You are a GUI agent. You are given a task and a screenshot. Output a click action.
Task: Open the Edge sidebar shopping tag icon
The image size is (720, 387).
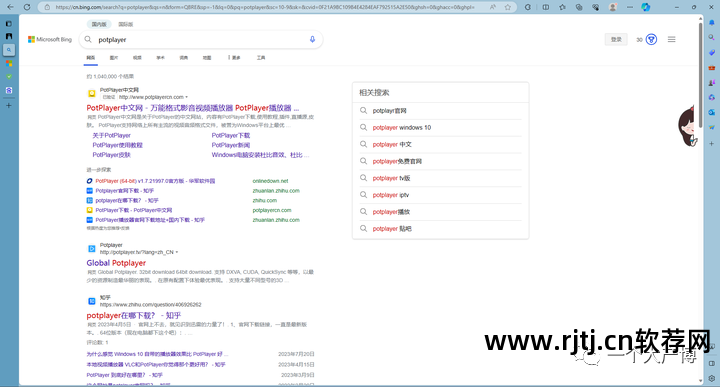click(x=712, y=52)
